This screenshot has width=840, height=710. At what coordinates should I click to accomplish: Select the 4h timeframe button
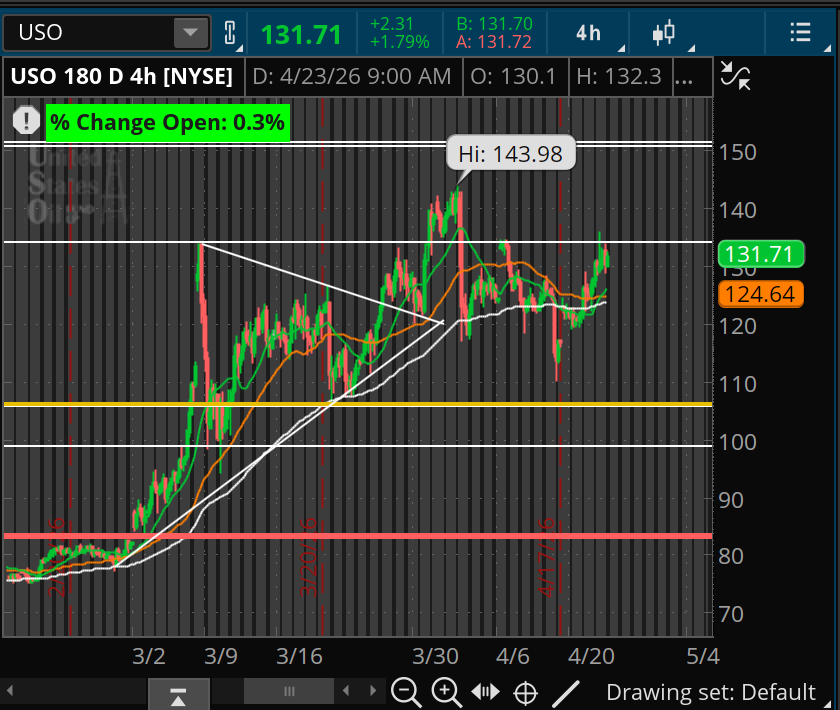pos(588,33)
